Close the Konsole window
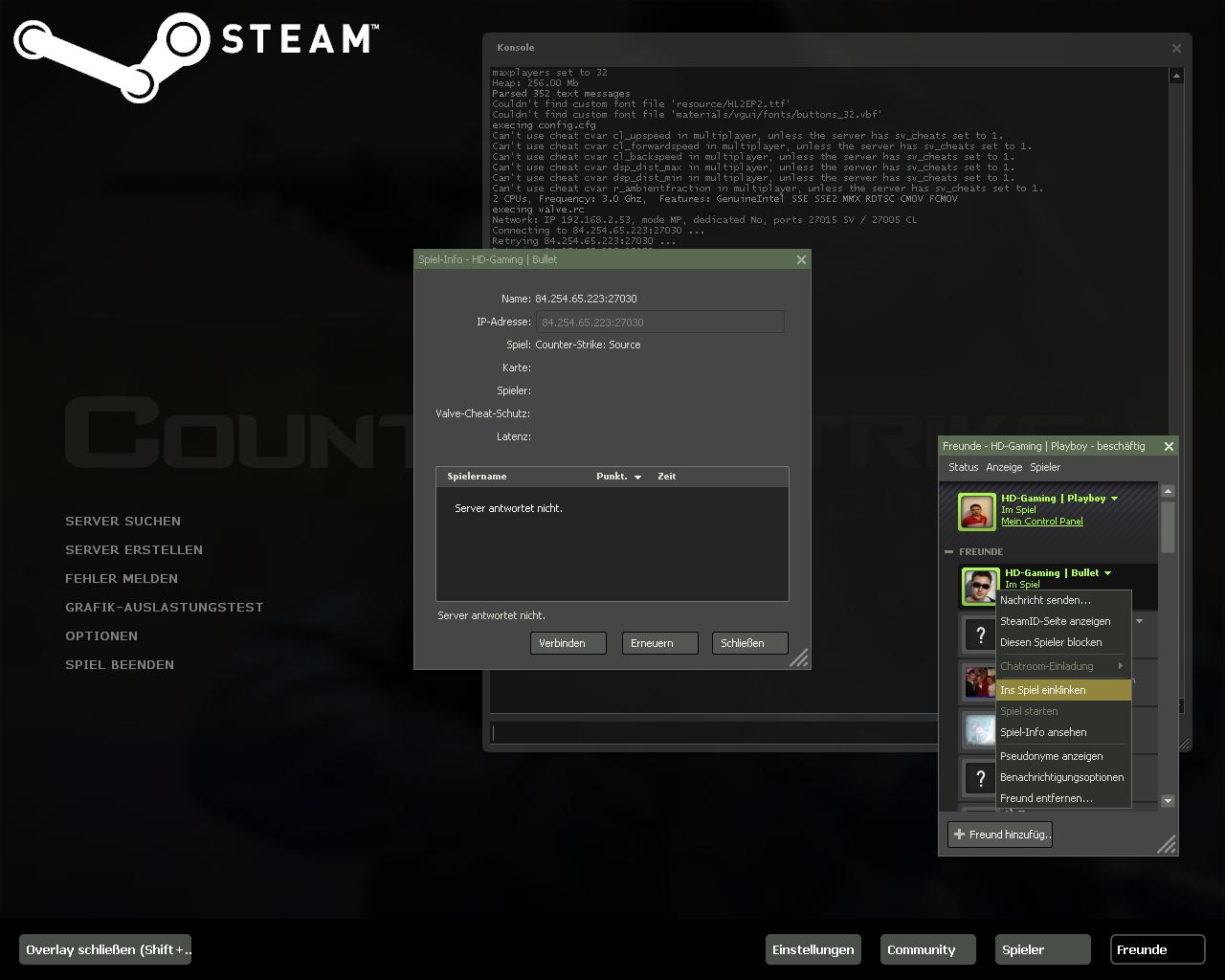 (x=1176, y=48)
